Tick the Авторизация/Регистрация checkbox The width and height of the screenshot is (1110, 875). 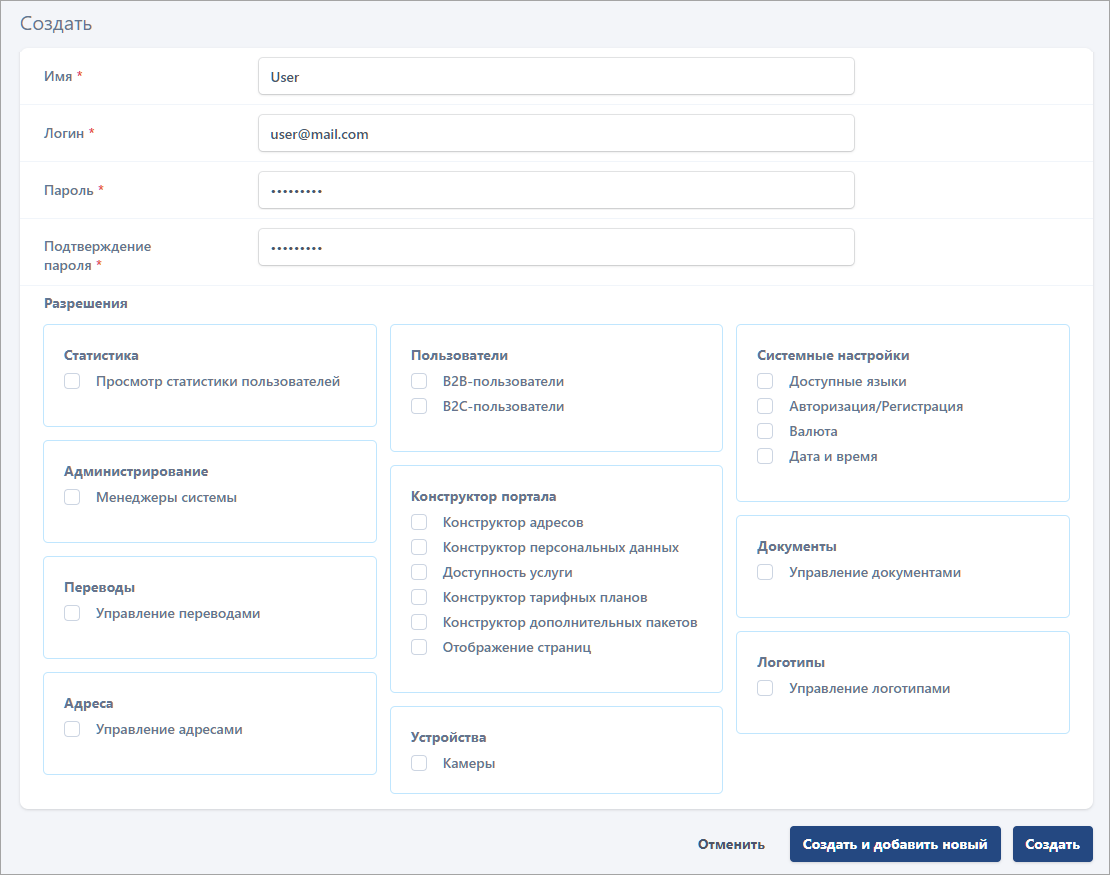click(765, 406)
